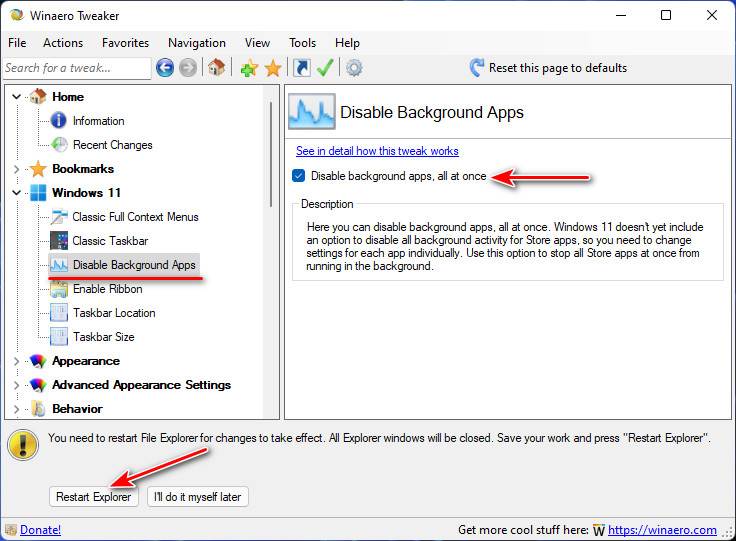Add this page to bookmarks with the plus-star icon
This screenshot has width=736, height=541.
click(249, 68)
